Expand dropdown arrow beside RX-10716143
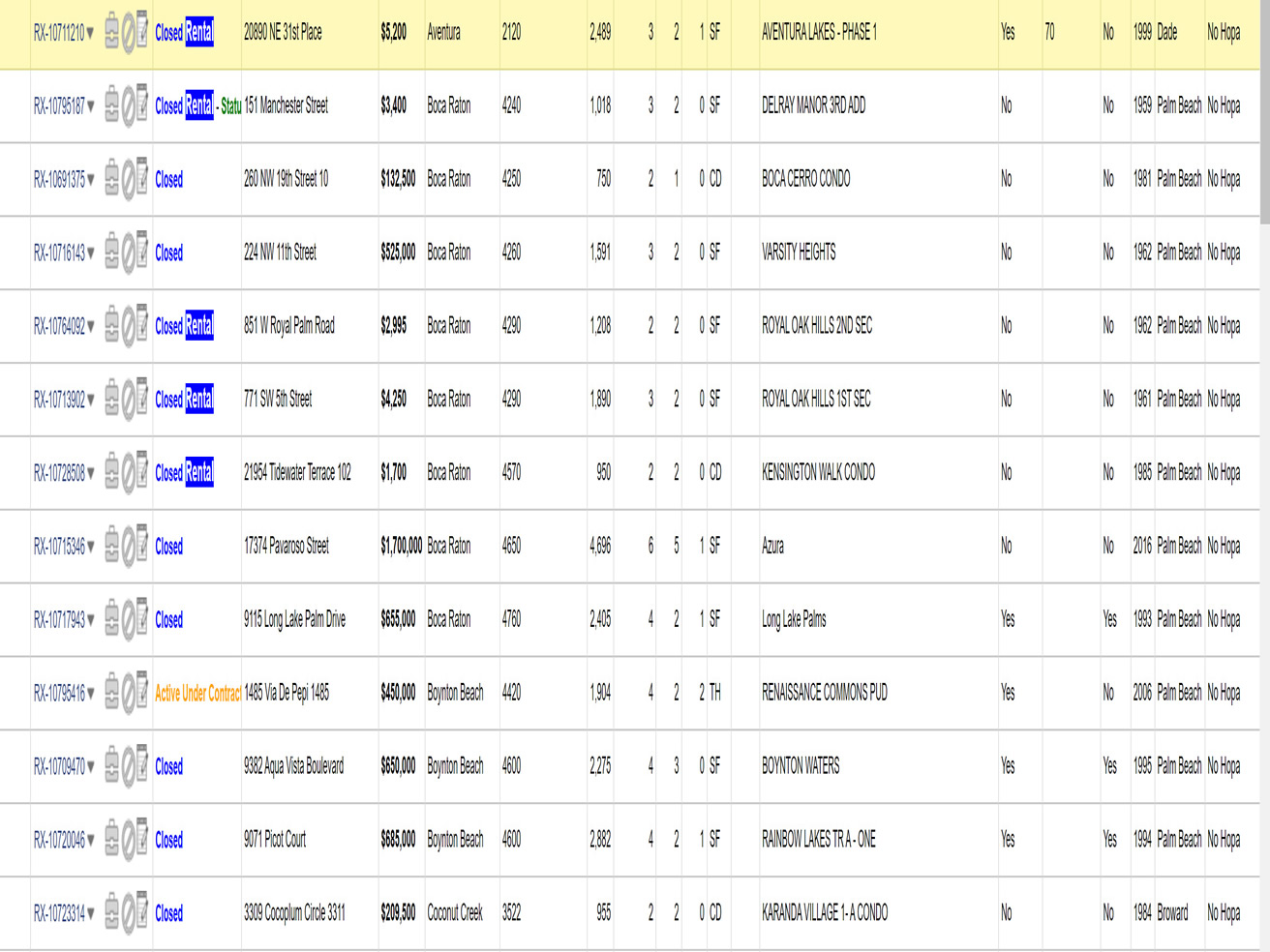 pos(91,253)
